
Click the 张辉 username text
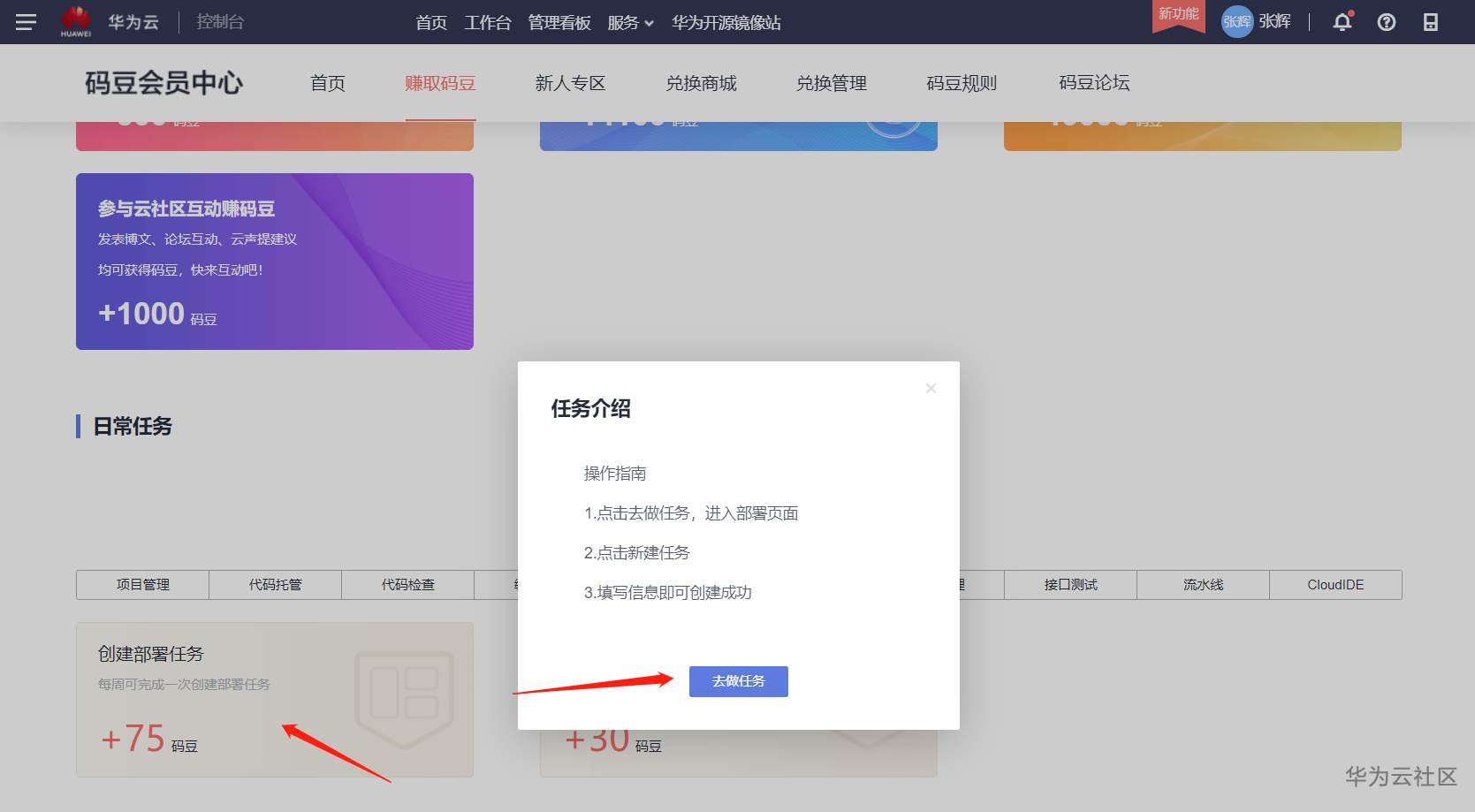click(x=1275, y=21)
